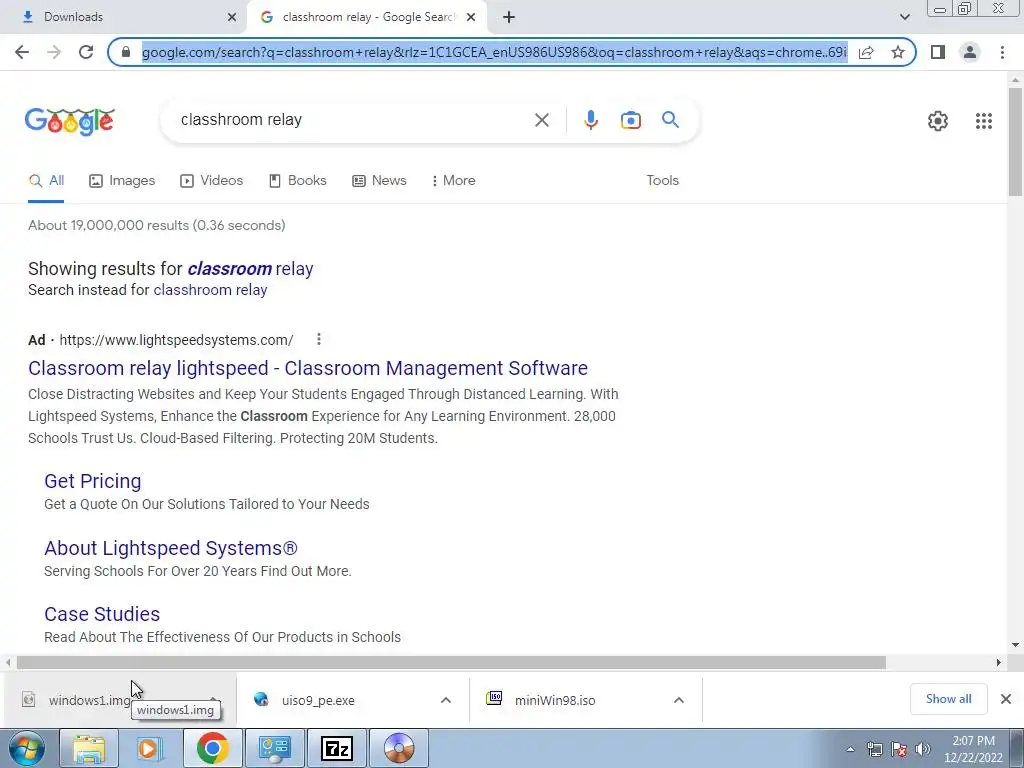Clear the search box with the X icon

[541, 120]
